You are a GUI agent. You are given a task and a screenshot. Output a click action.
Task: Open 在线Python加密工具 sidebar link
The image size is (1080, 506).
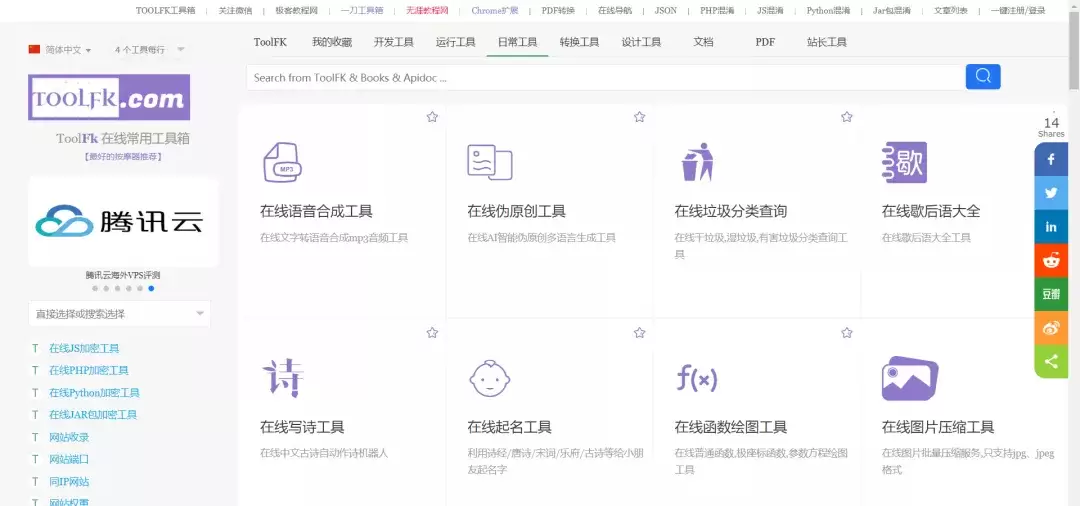[94, 392]
